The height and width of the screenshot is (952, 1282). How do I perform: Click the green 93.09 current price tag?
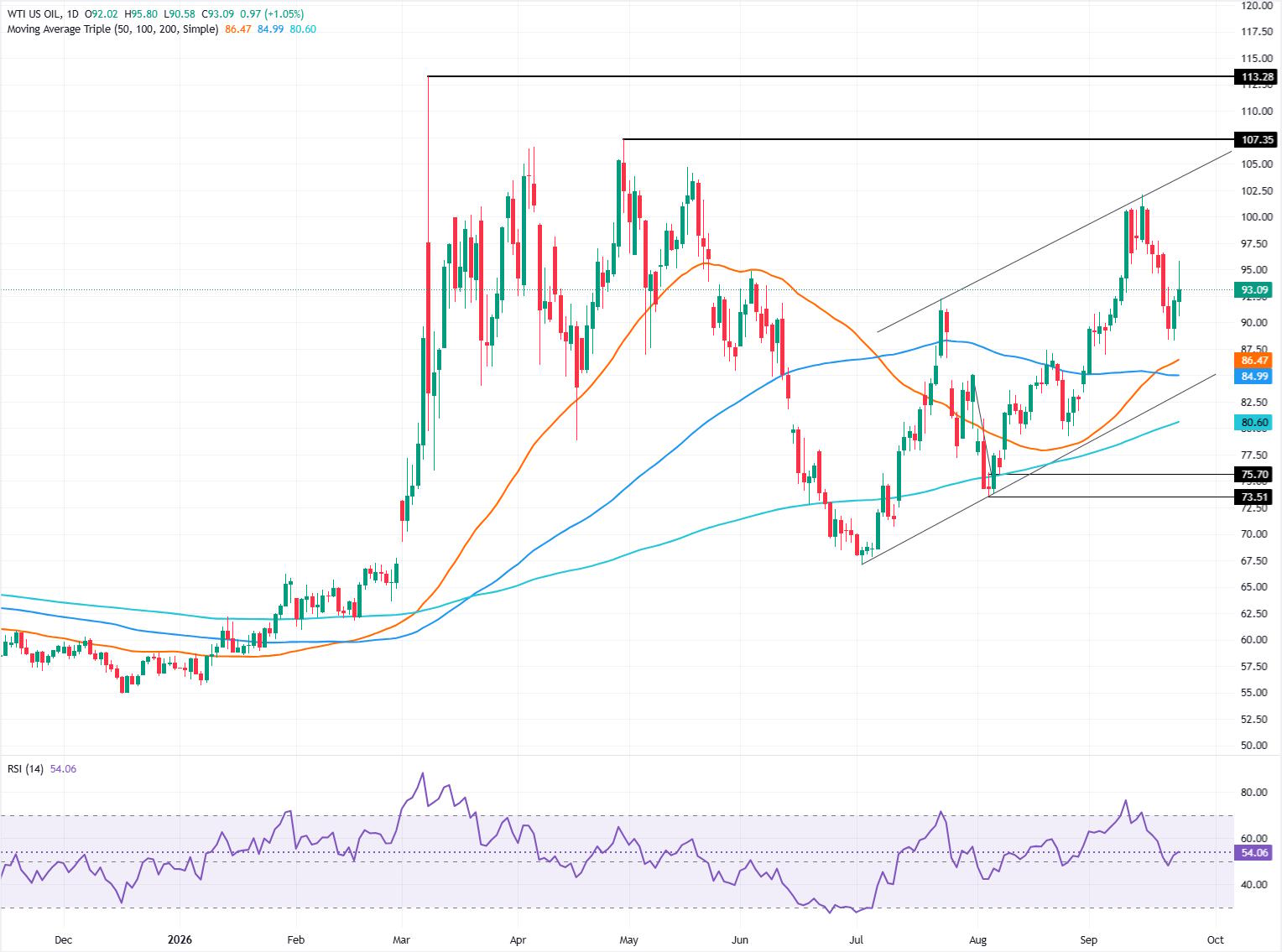[x=1254, y=290]
